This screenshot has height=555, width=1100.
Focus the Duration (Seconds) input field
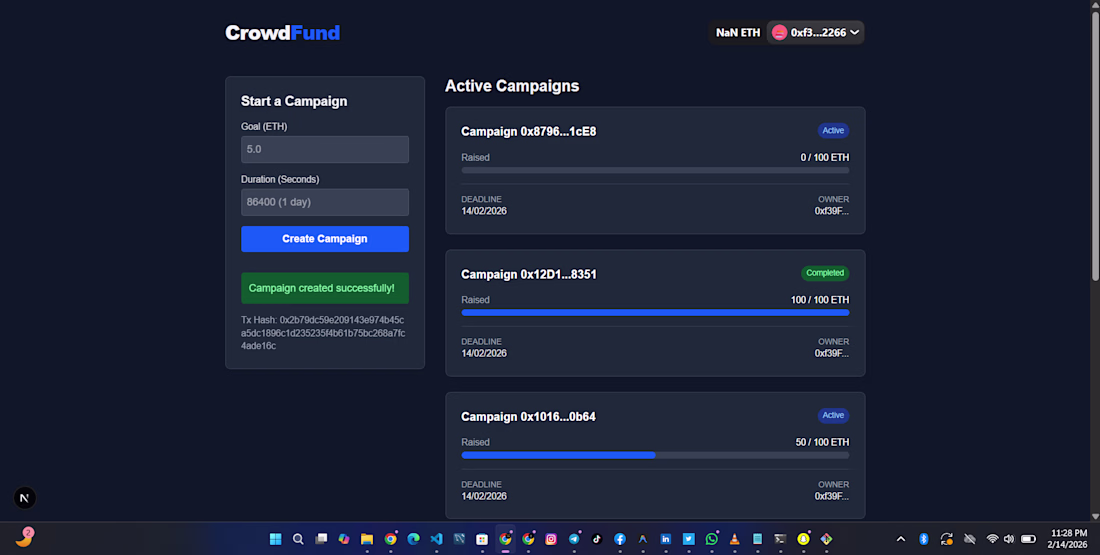(x=325, y=202)
